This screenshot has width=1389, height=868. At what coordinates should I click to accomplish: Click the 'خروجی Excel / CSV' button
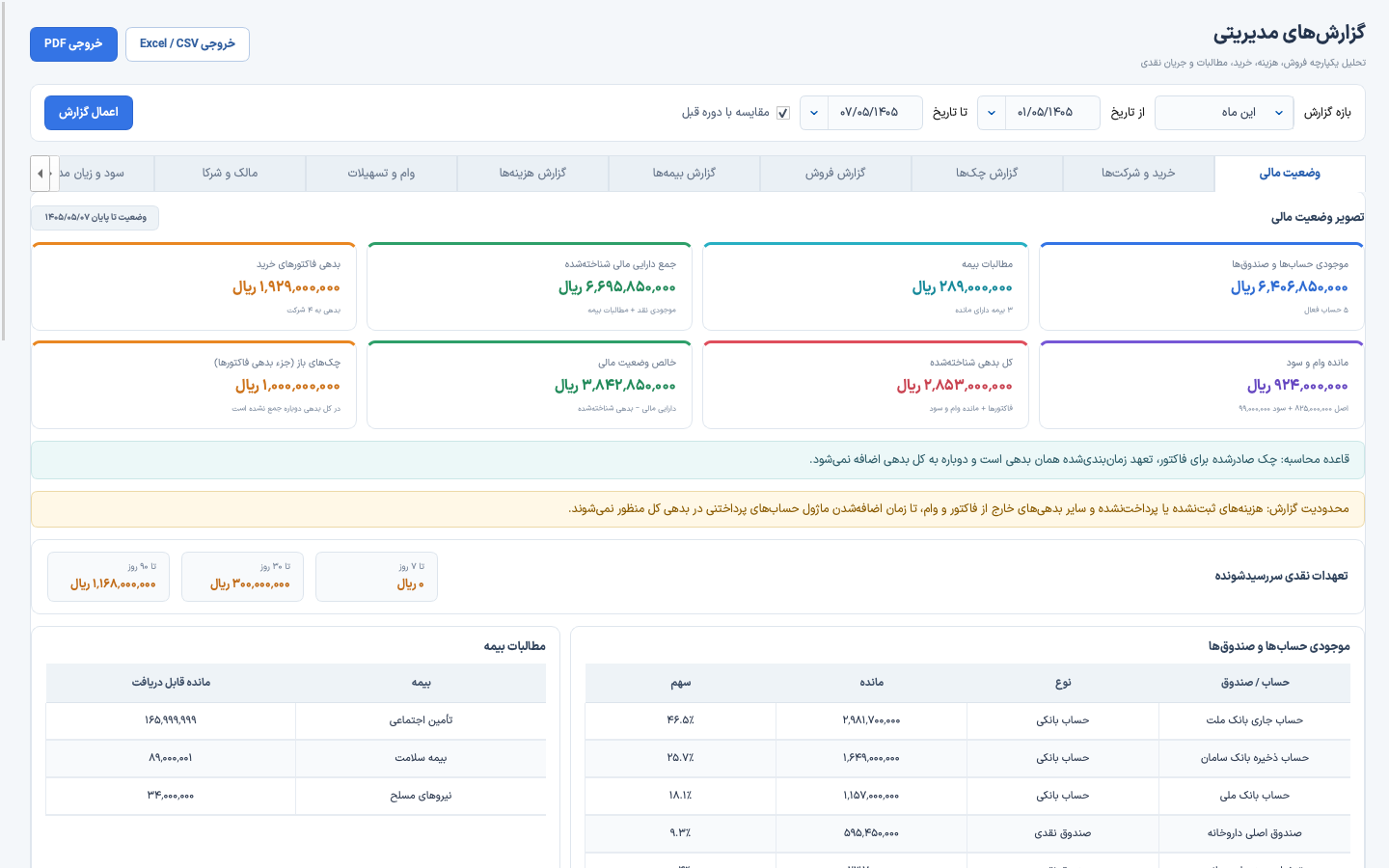coord(187,44)
